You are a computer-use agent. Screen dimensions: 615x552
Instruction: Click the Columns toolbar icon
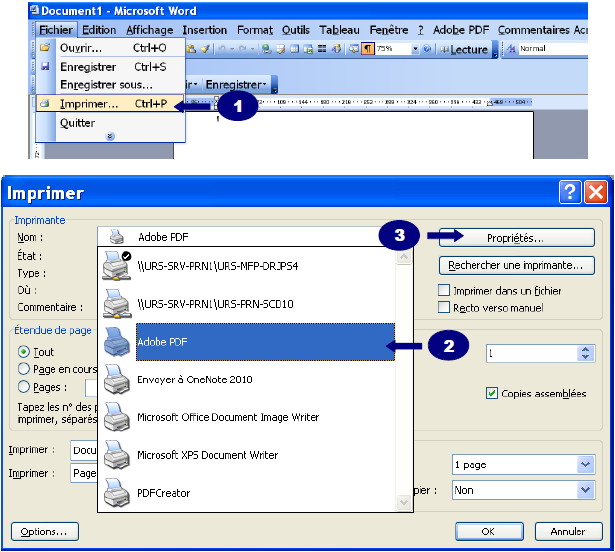tap(322, 49)
